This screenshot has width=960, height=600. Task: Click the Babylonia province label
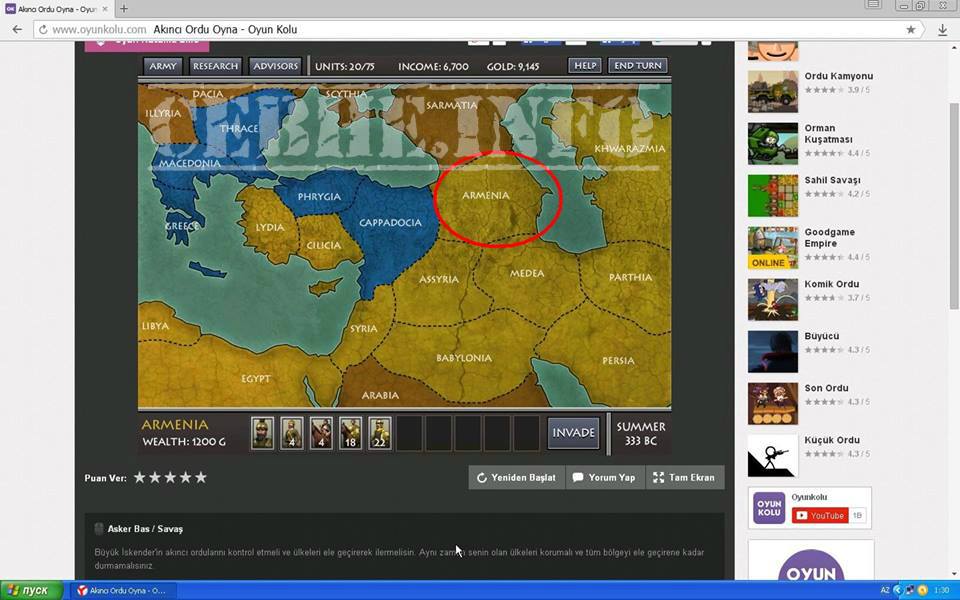(463, 358)
